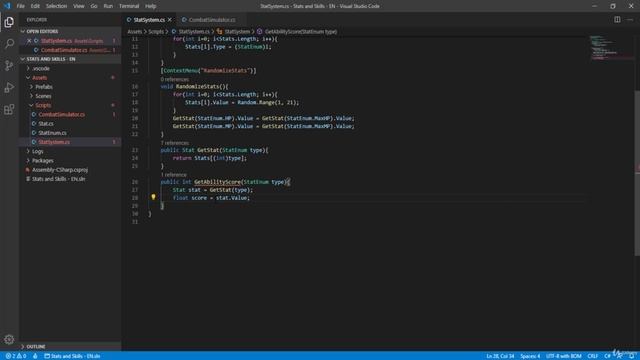The width and height of the screenshot is (640, 360).
Task: Open Stats and Skills - EN.sln file
Action: click(x=58, y=179)
